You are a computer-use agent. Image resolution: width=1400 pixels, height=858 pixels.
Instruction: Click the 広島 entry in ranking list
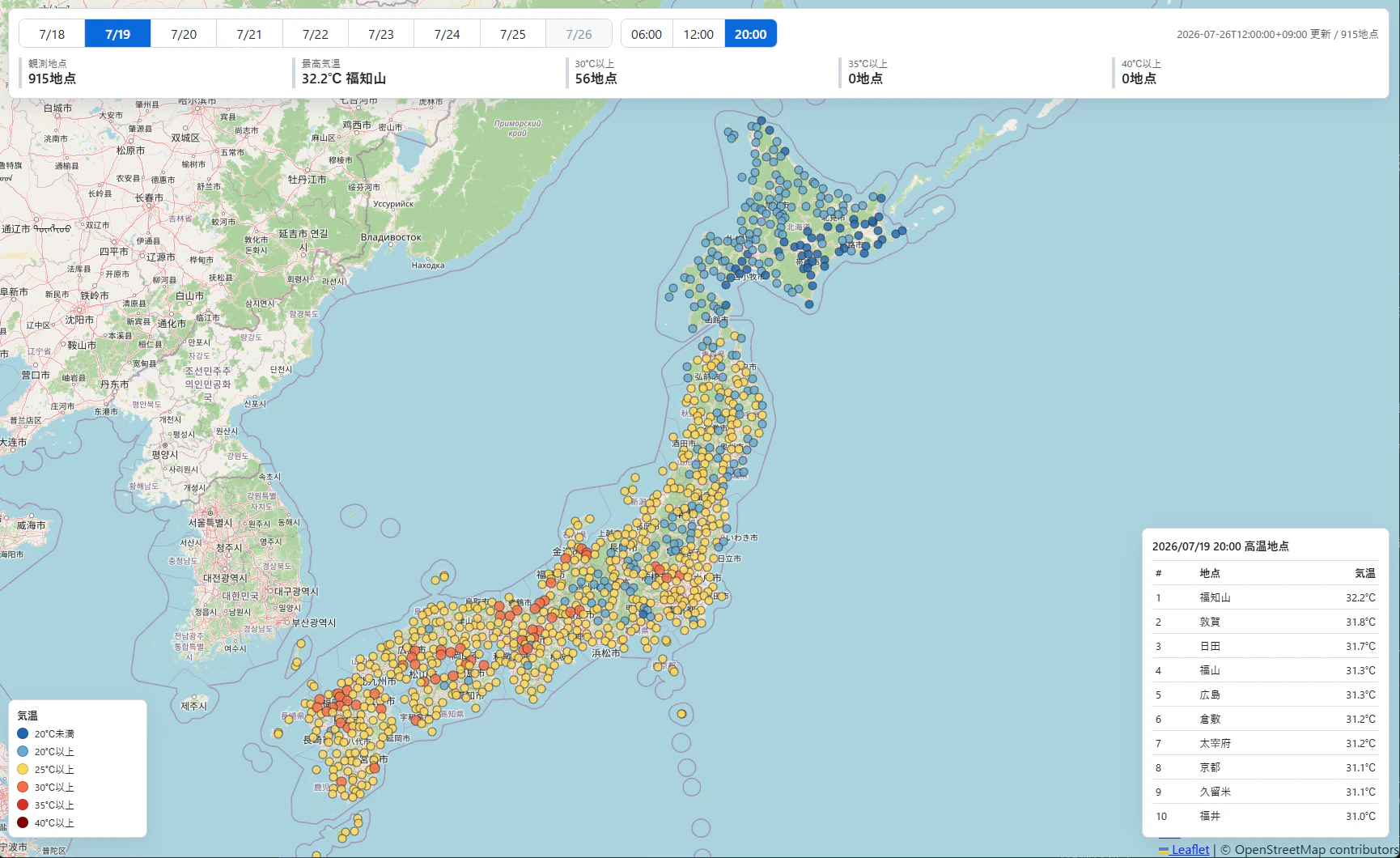point(1265,694)
